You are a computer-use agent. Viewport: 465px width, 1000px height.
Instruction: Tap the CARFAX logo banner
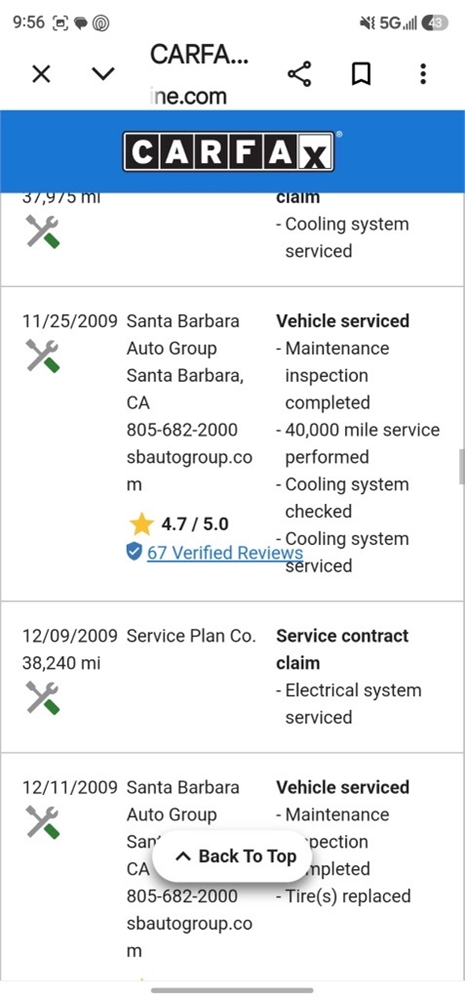[228, 152]
